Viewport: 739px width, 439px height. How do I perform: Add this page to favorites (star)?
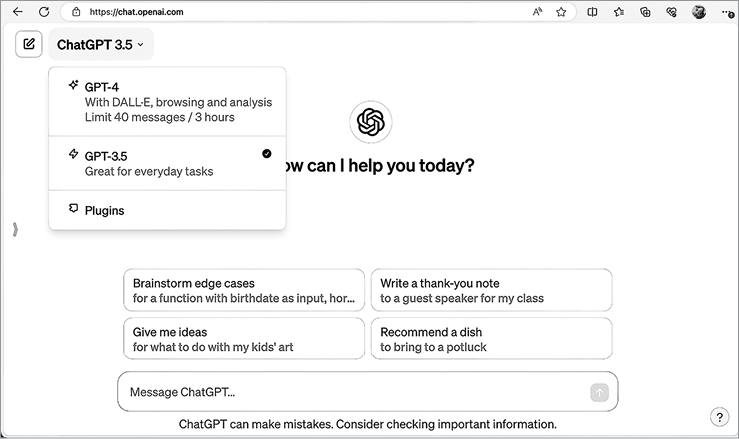[561, 12]
